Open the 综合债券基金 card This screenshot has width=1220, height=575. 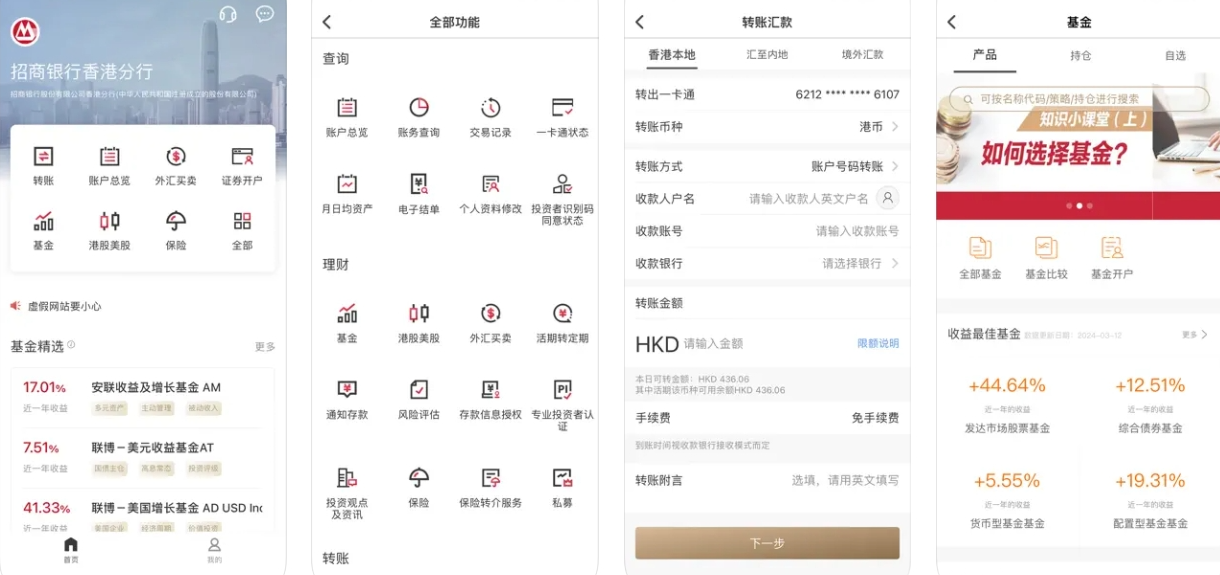[1150, 405]
